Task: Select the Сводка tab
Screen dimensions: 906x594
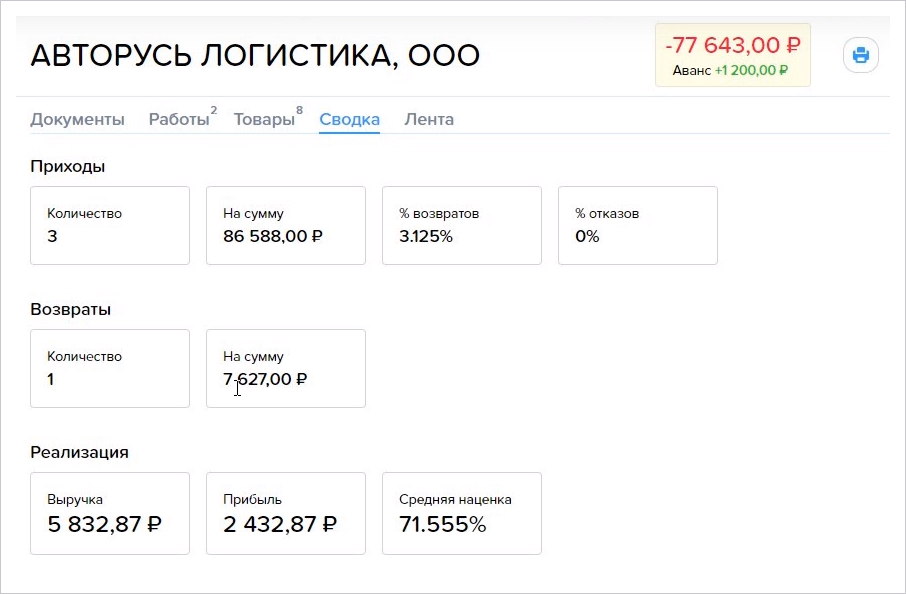Action: (350, 119)
